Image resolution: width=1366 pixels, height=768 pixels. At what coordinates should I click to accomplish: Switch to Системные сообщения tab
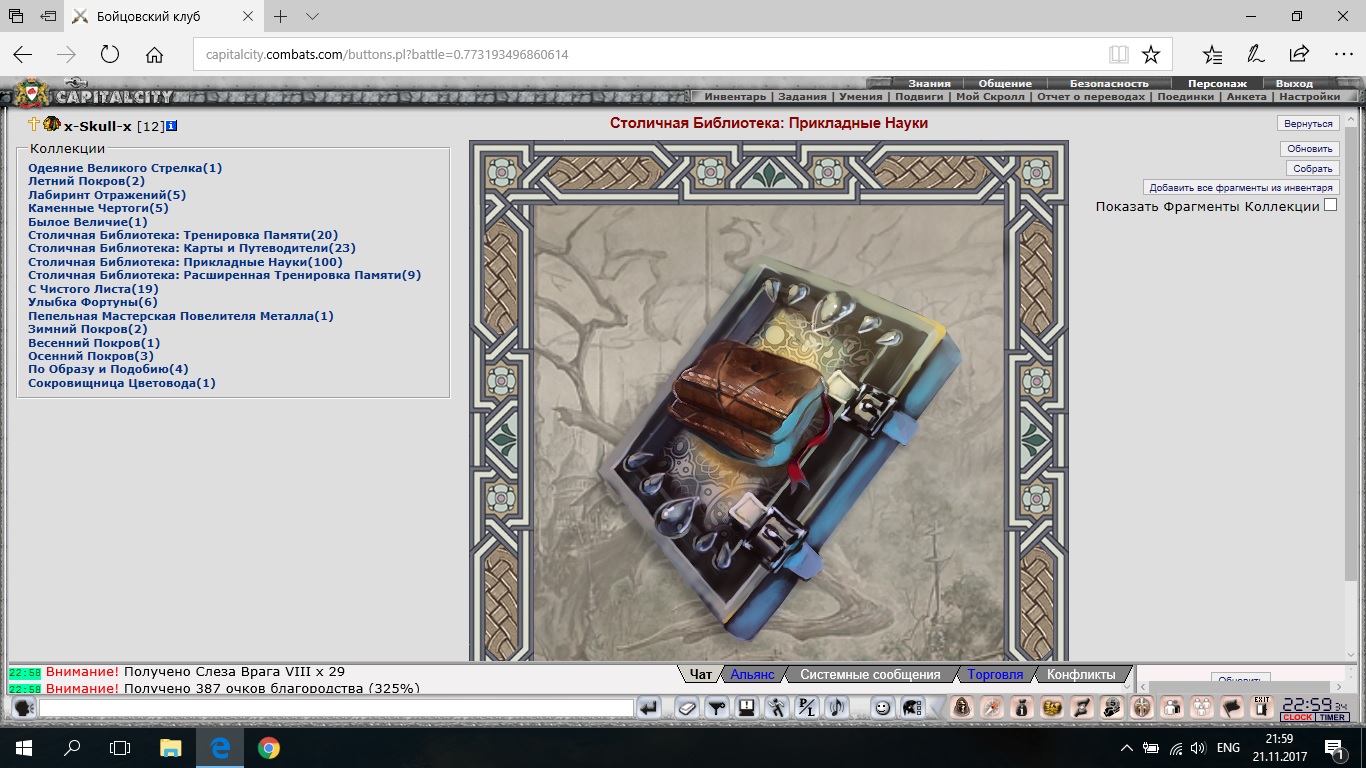[x=870, y=675]
